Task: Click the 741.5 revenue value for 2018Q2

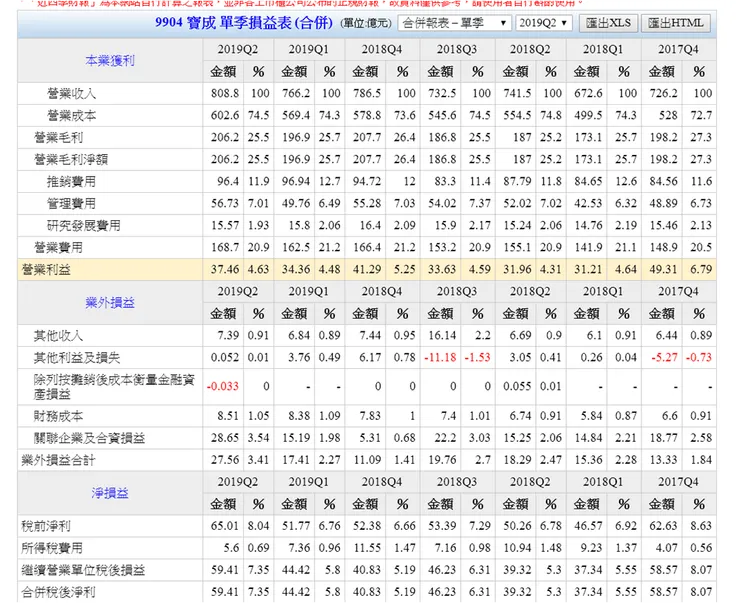Action: (517, 93)
